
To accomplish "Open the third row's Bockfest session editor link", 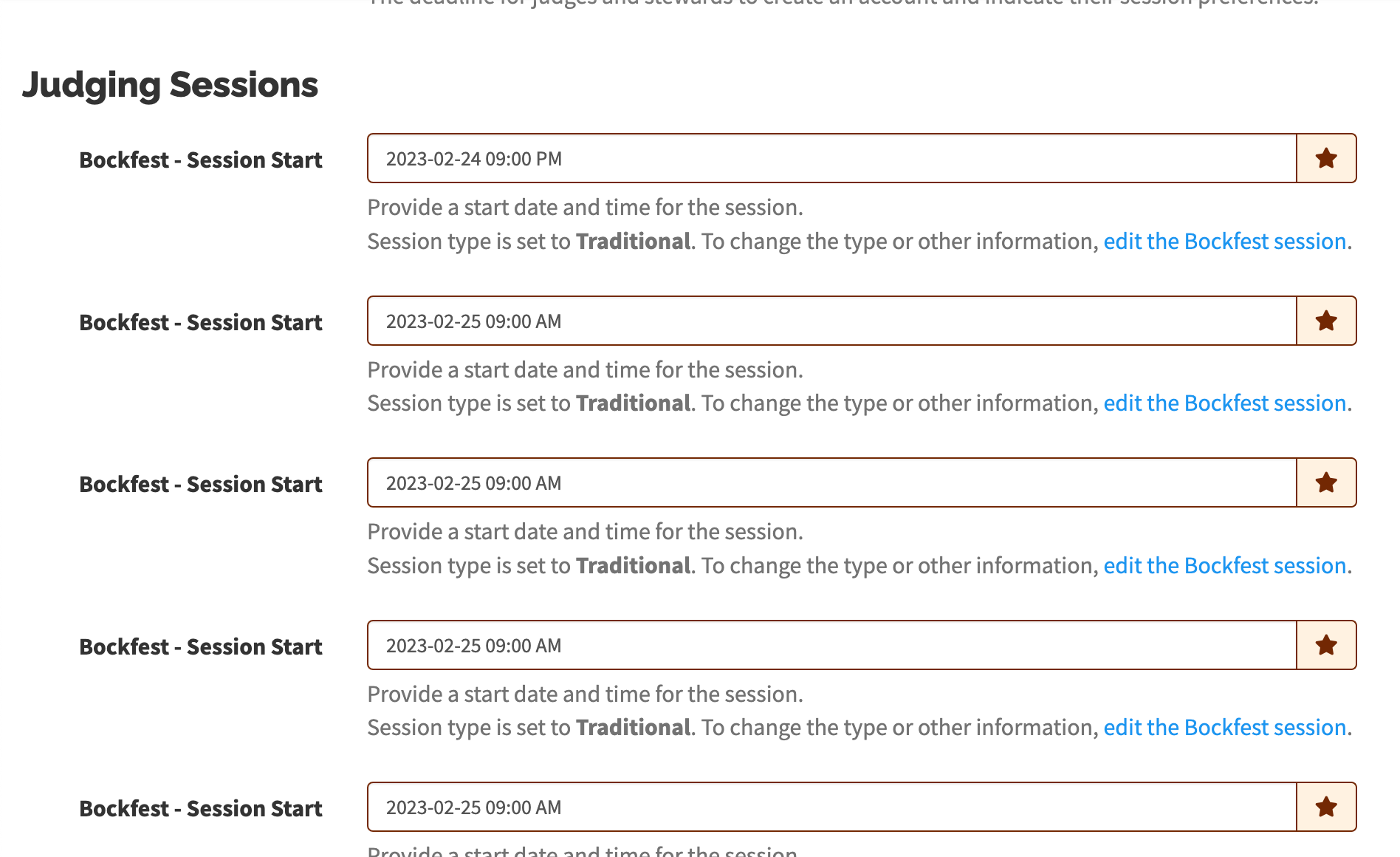I will [1224, 565].
